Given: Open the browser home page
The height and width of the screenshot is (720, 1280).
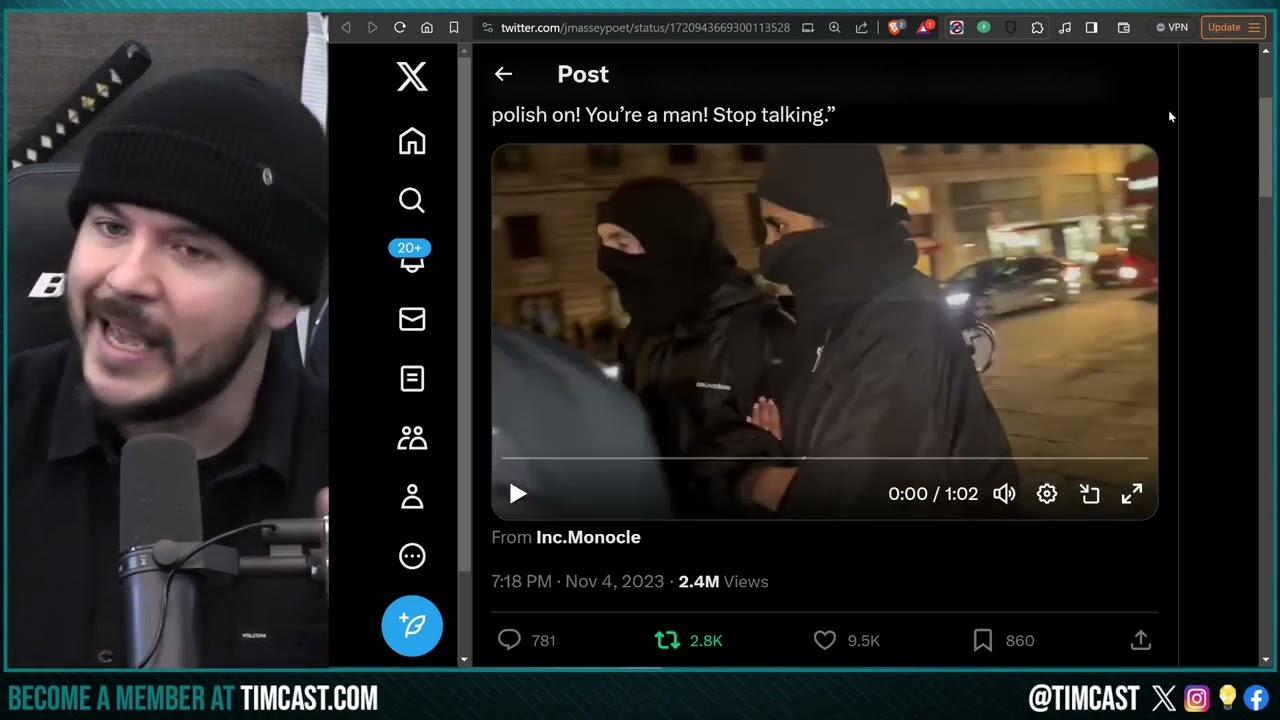Looking at the screenshot, I should (x=427, y=28).
